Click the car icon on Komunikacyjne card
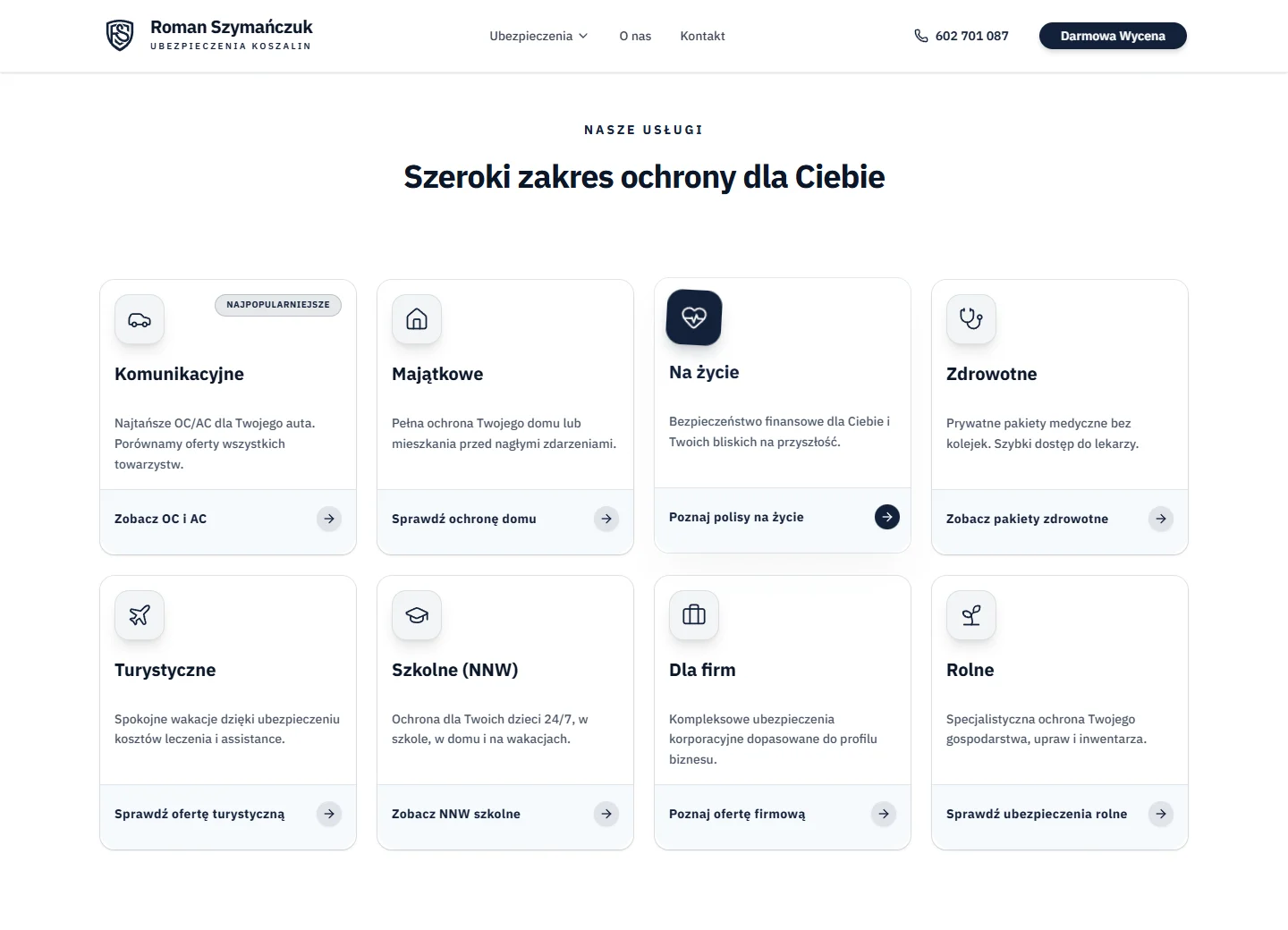 (x=140, y=319)
